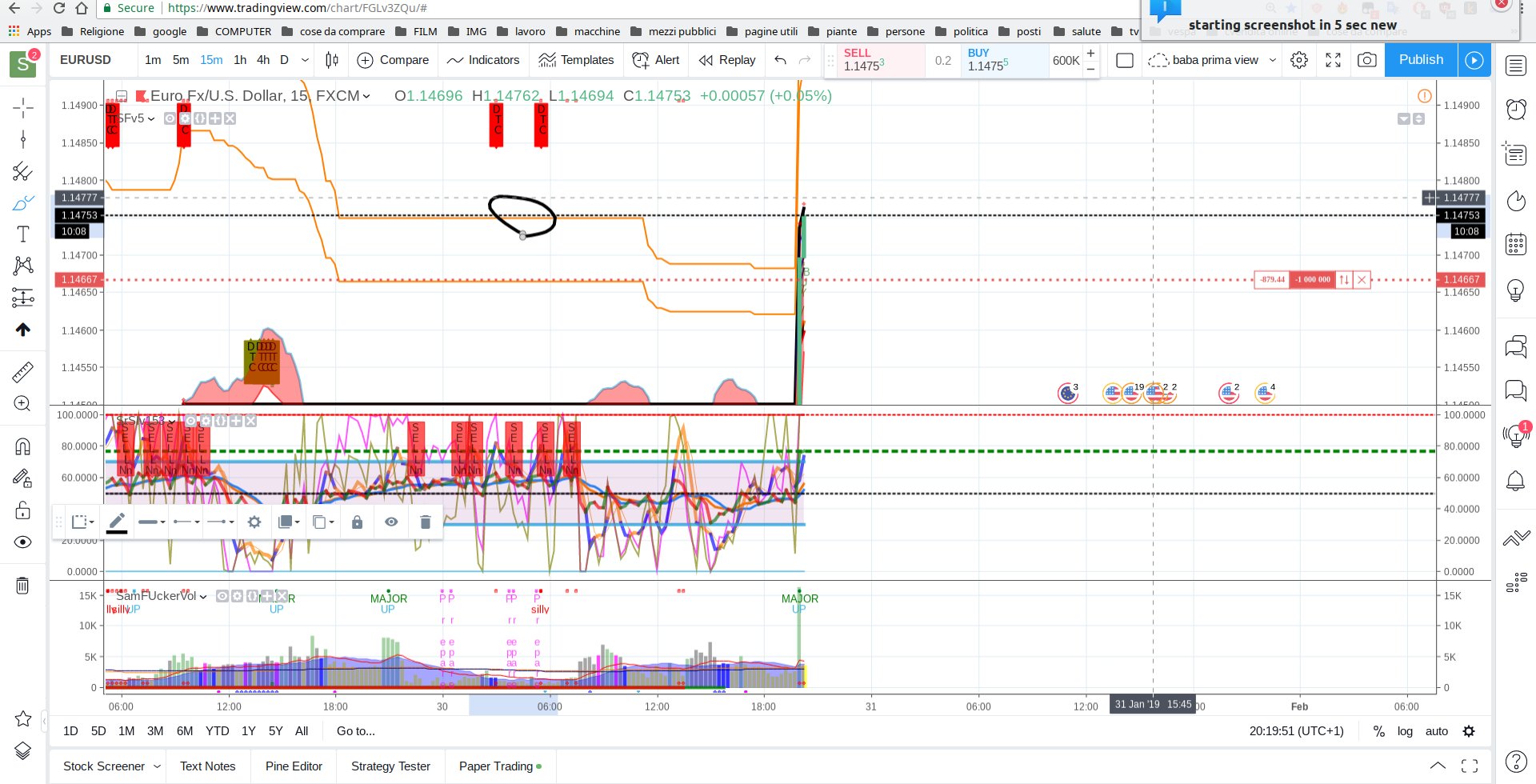
Task: Toggle magnet mode in the left toolbar
Action: (22, 446)
